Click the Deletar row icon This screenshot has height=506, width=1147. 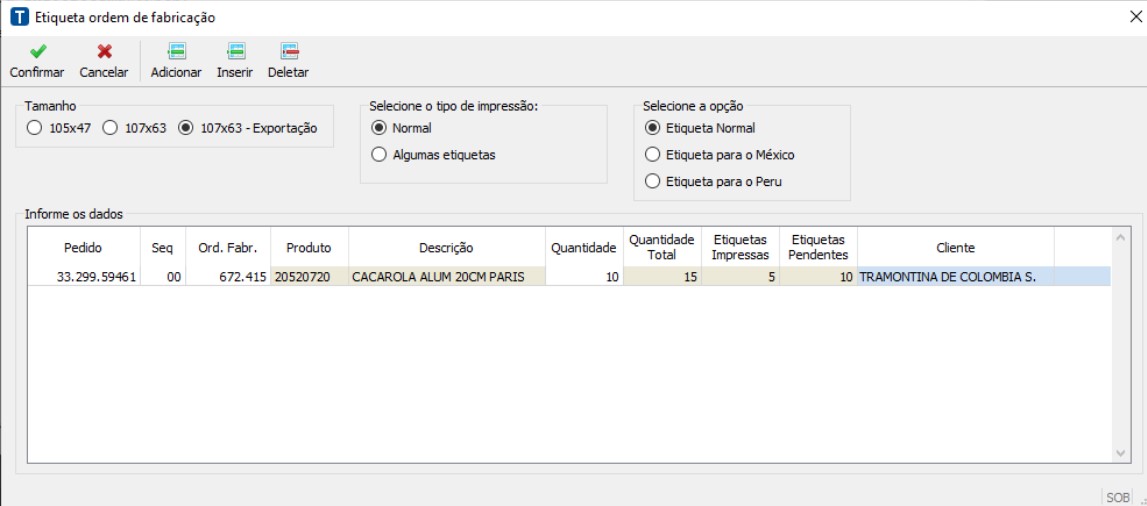288,52
